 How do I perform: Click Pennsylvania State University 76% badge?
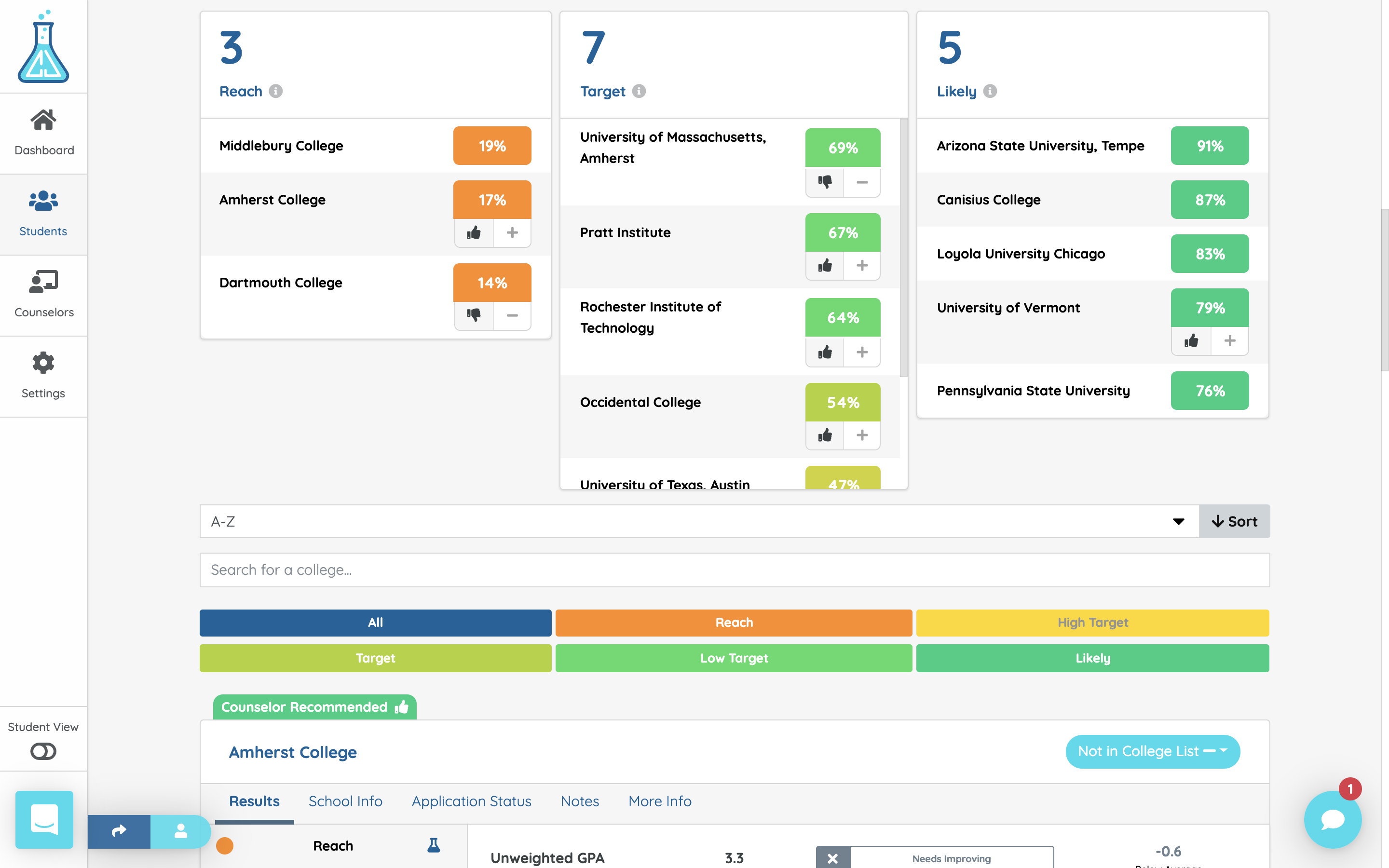(1210, 391)
